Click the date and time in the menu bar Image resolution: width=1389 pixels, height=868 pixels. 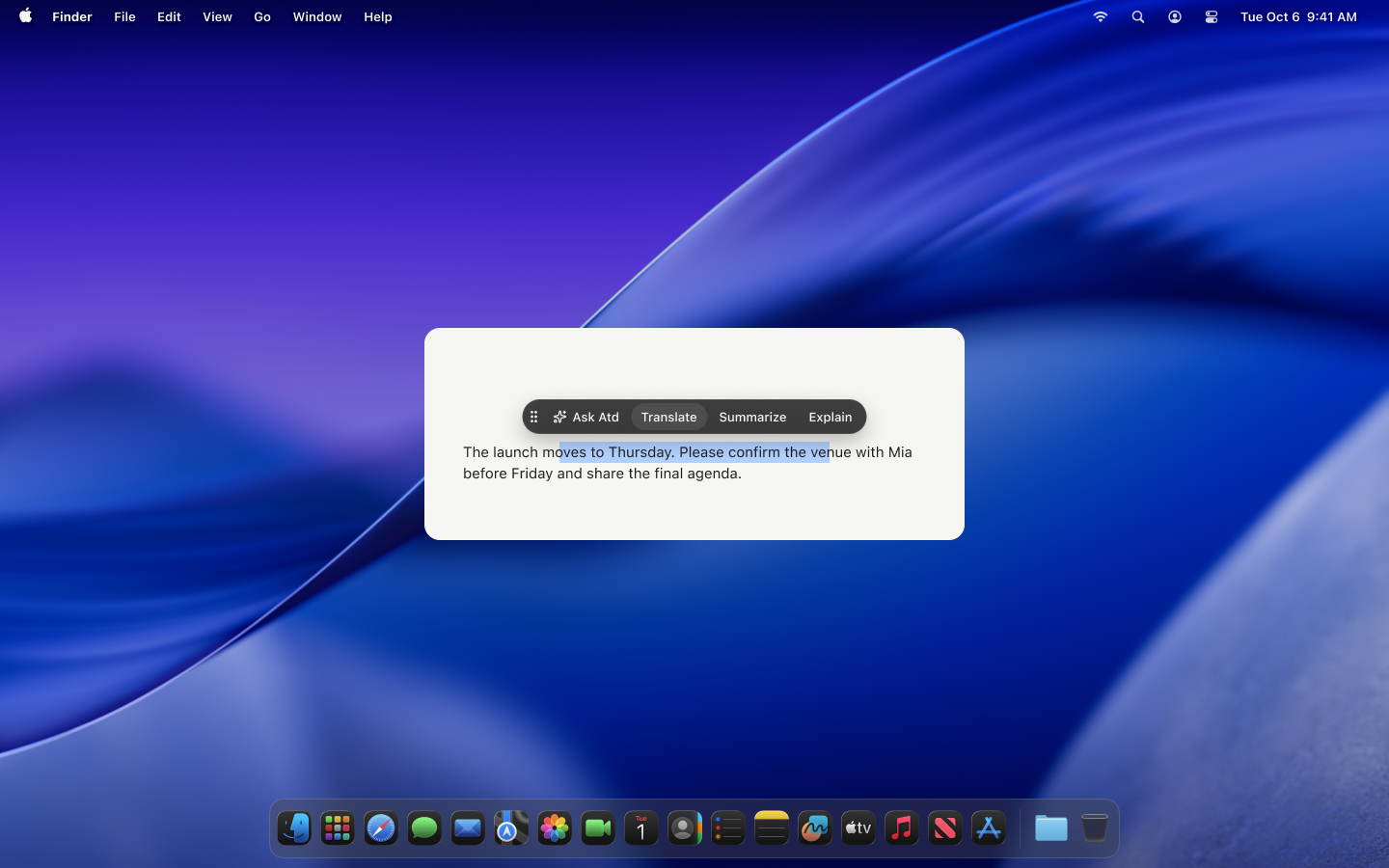[x=1298, y=16]
